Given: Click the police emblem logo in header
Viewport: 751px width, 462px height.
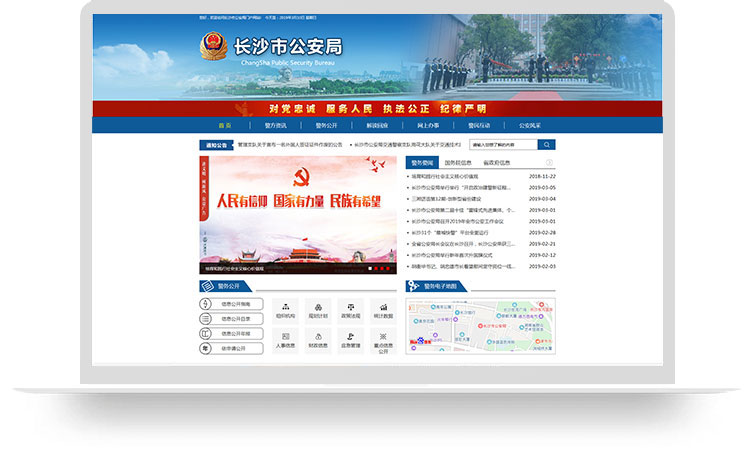Looking at the screenshot, I should (214, 46).
